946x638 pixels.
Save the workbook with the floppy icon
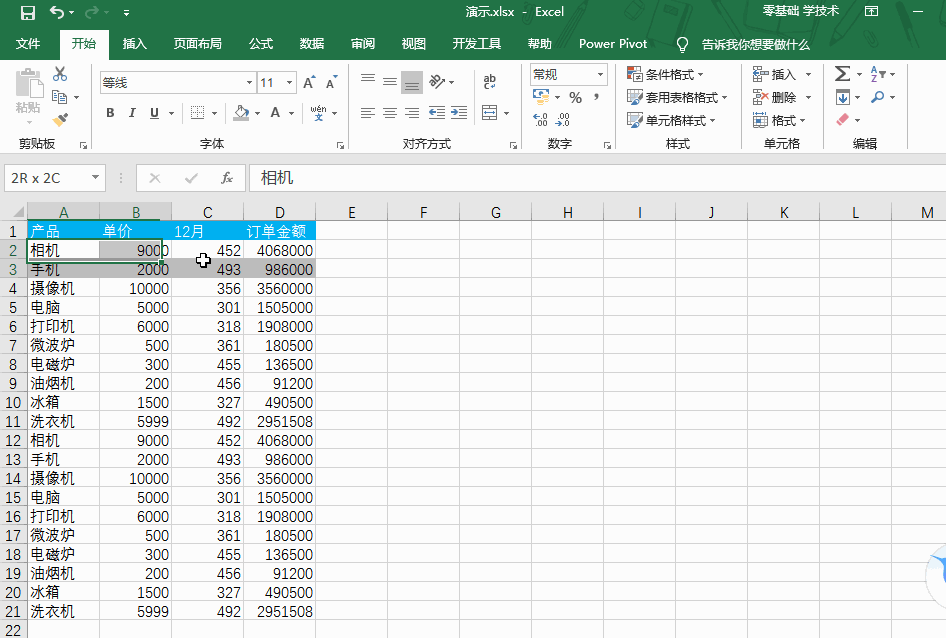click(x=28, y=13)
